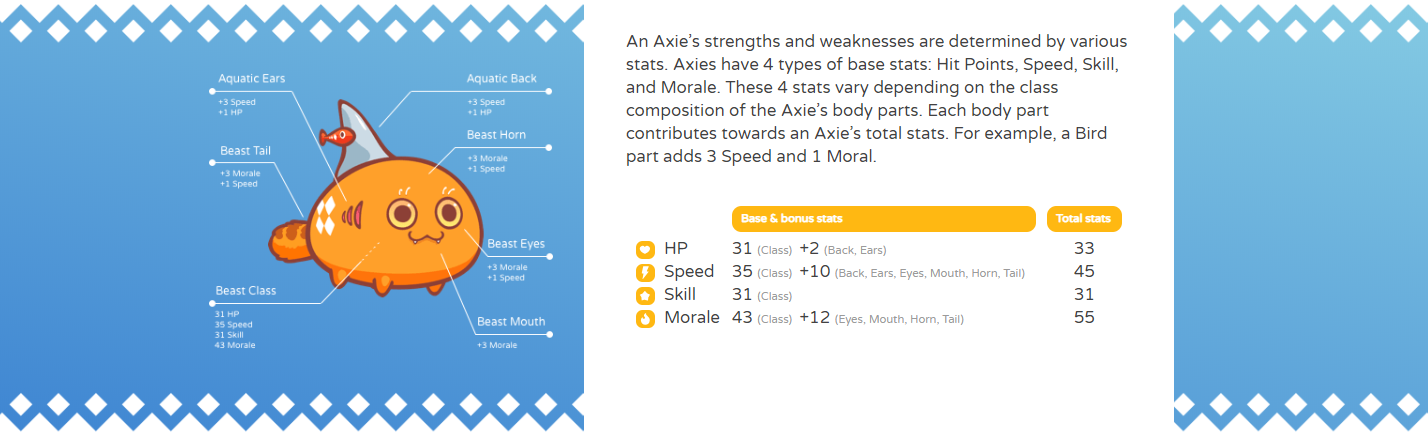Viewport: 1428px width, 441px height.
Task: Click the Beast Class label
Action: [x=246, y=291]
